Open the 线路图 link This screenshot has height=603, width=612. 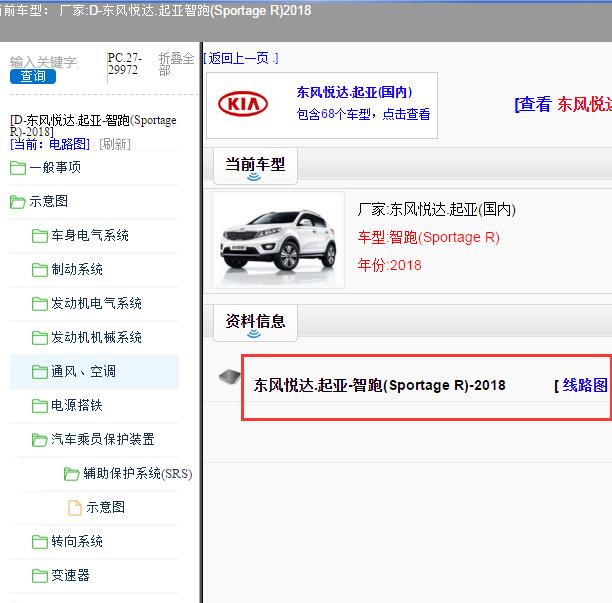[x=585, y=385]
